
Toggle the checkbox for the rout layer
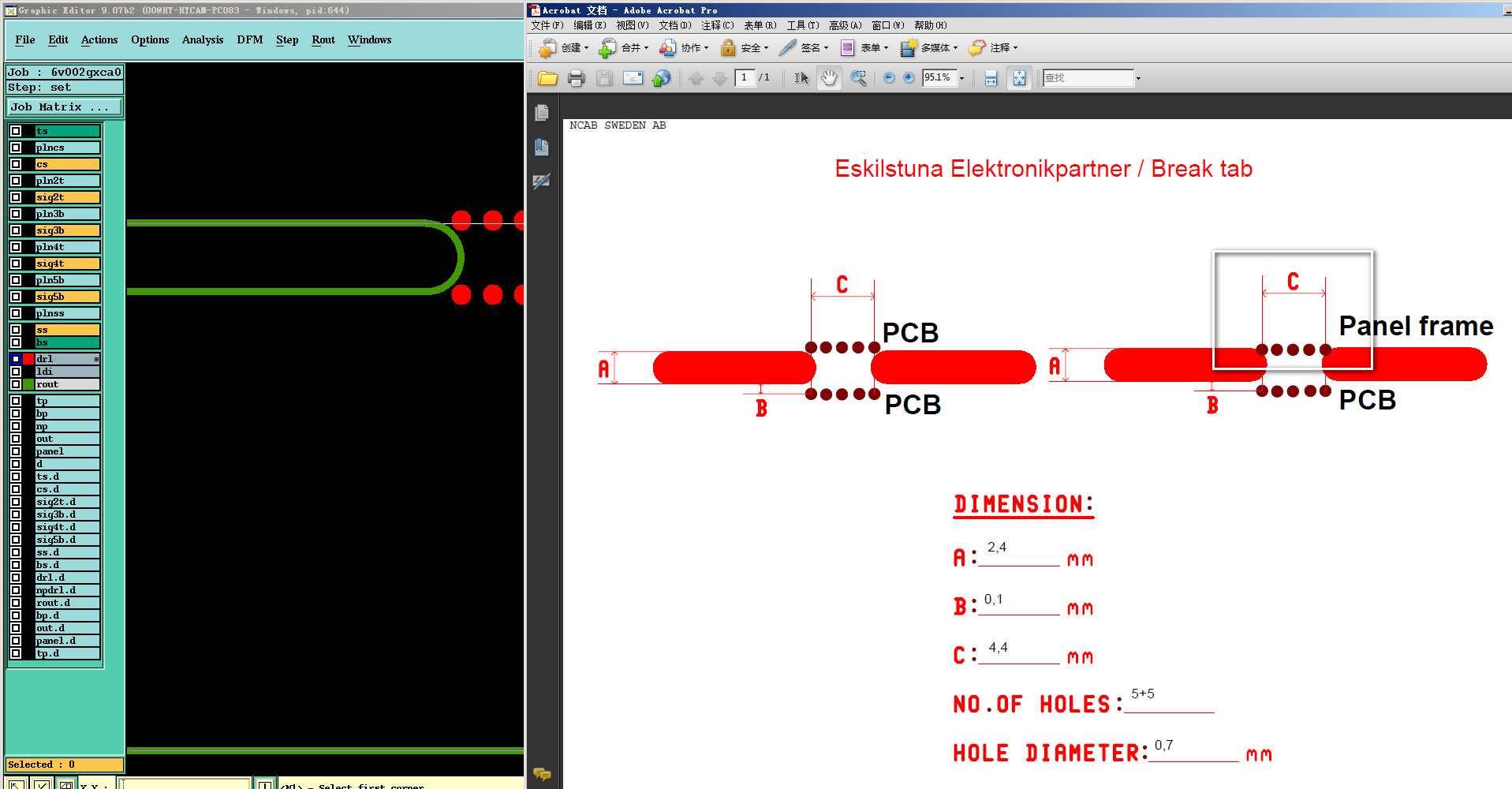16,384
